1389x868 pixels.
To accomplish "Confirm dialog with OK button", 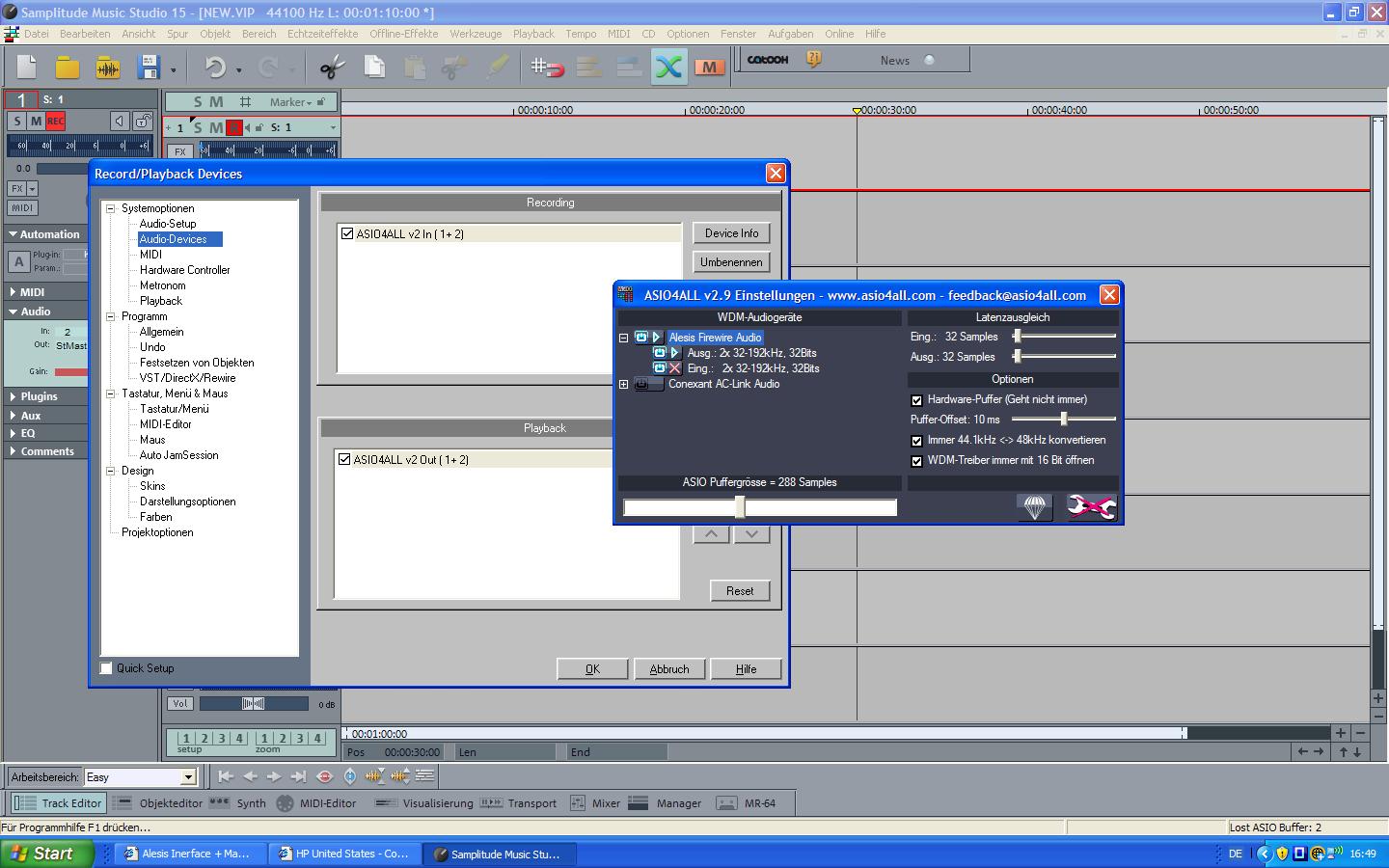I will point(592,669).
